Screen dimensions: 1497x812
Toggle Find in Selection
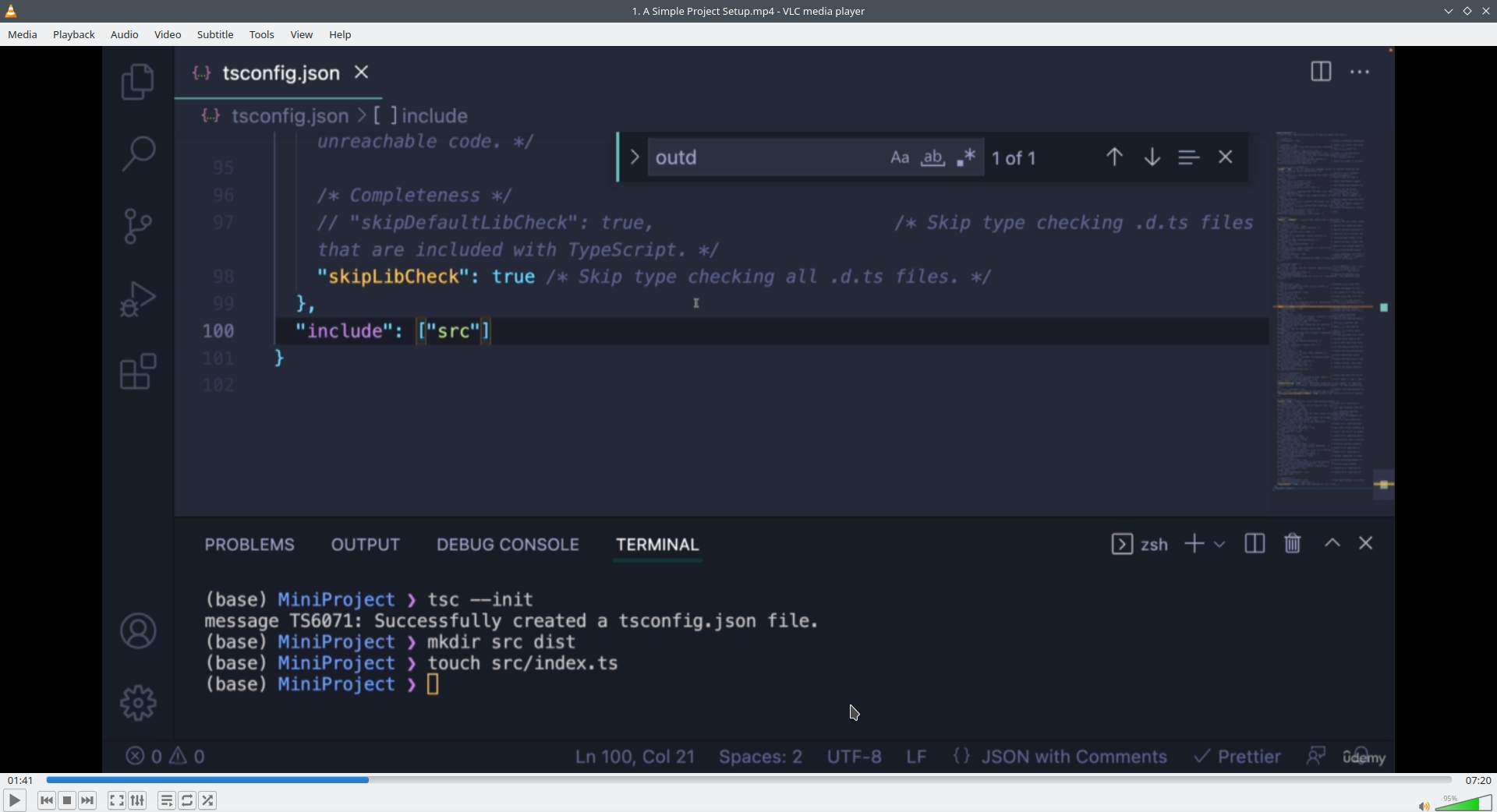pyautogui.click(x=1188, y=157)
